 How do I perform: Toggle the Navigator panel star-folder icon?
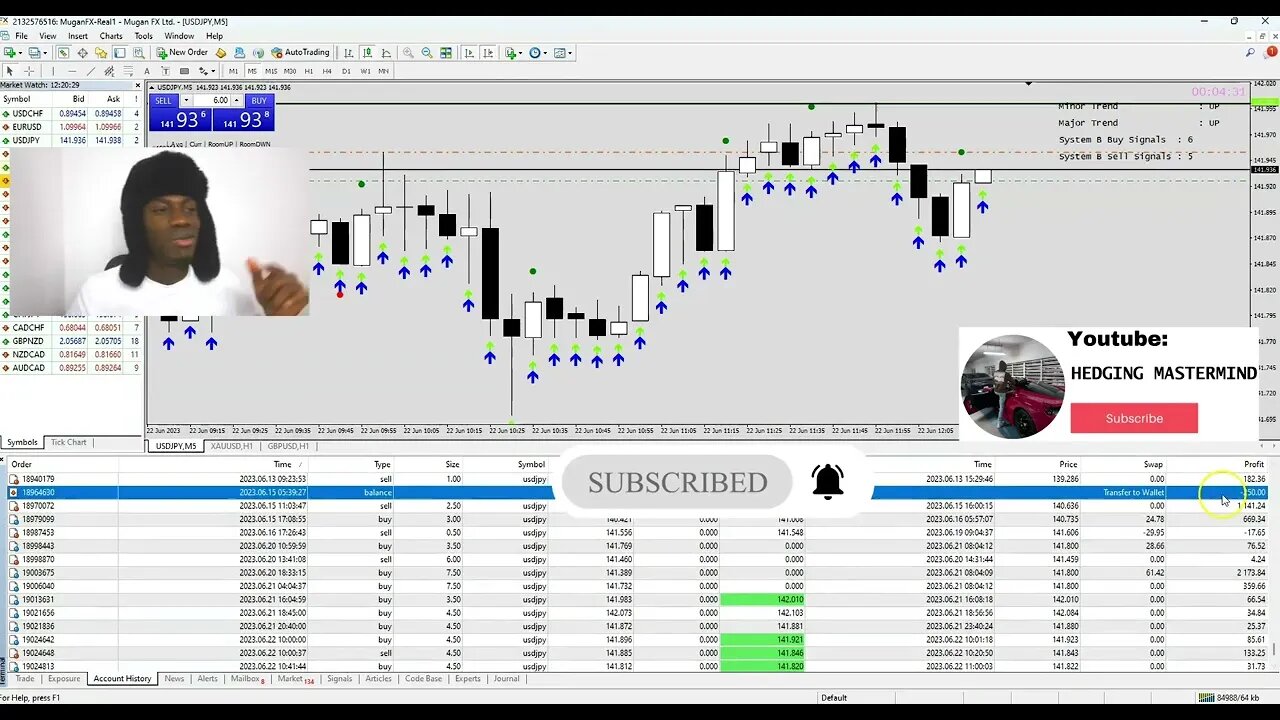[101, 53]
